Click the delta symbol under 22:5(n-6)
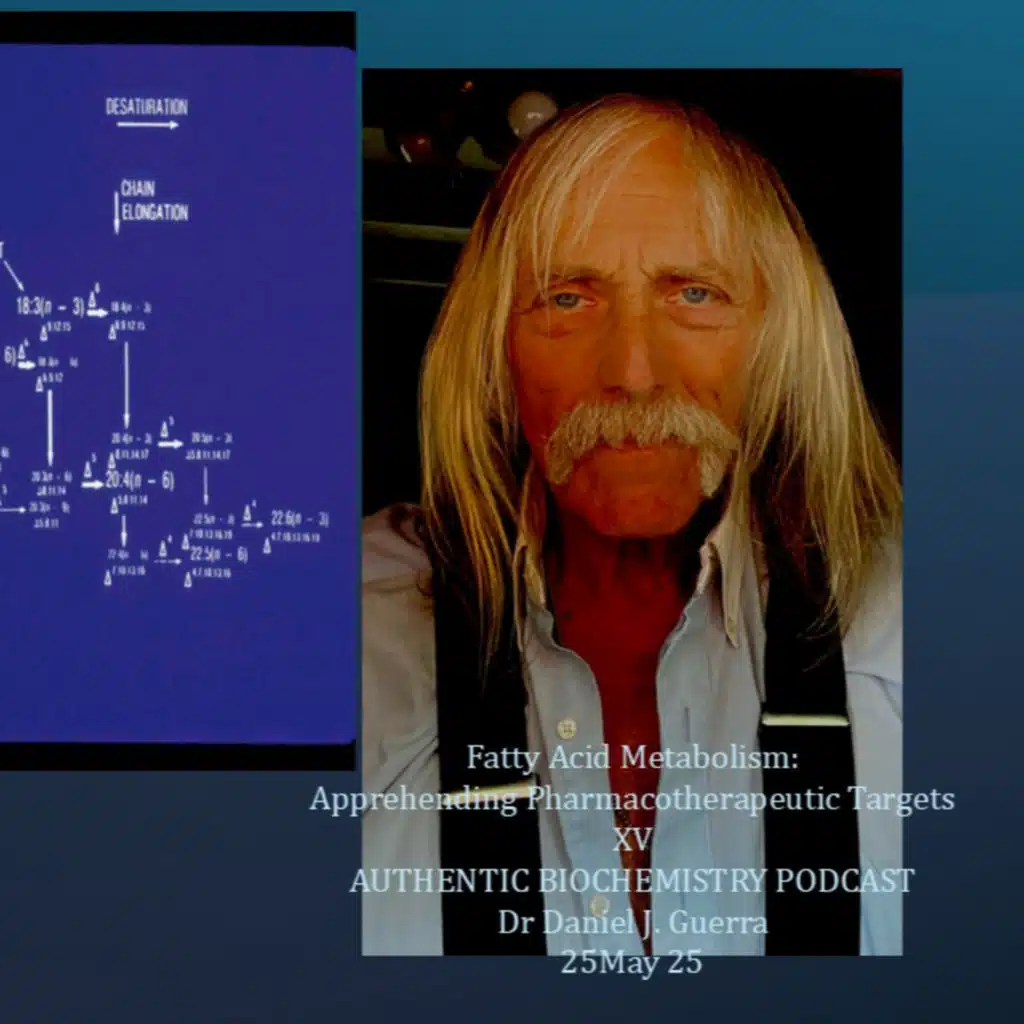This screenshot has width=1024, height=1024. pyautogui.click(x=190, y=577)
